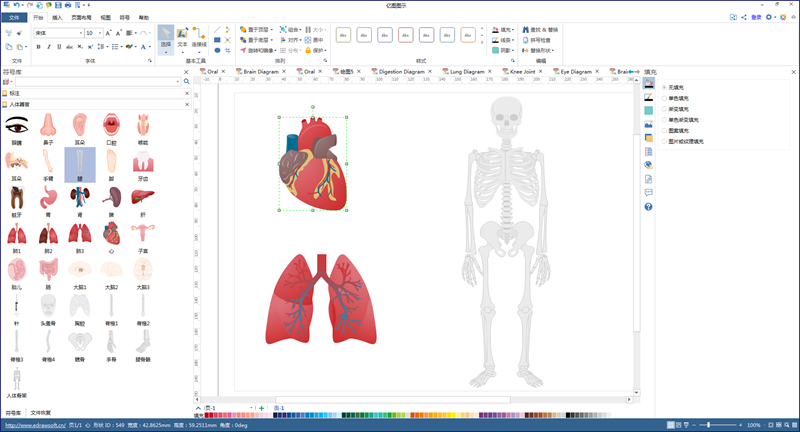The image size is (800, 432).
Task: Toggle bold text formatting
Action: pos(38,46)
